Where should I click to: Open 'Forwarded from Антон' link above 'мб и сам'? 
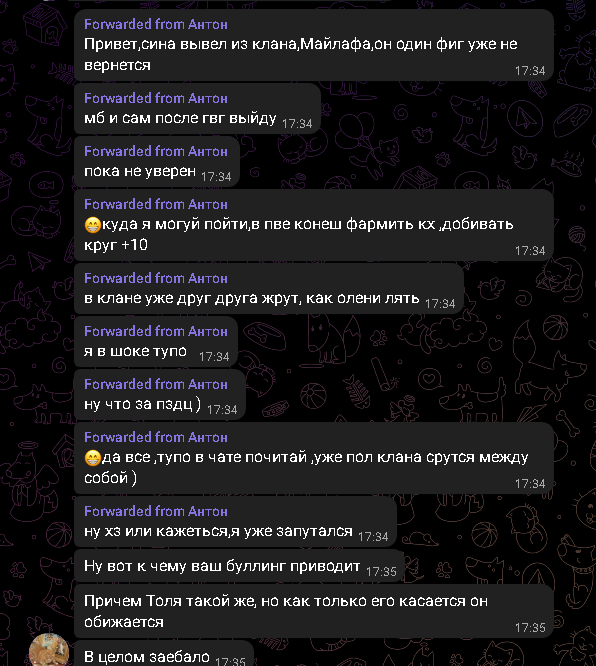tap(155, 99)
